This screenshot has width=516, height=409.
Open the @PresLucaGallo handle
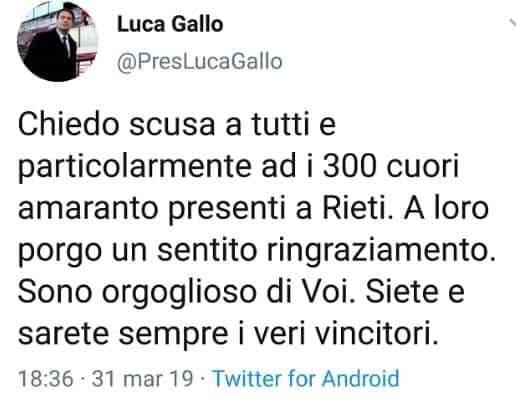click(x=199, y=62)
